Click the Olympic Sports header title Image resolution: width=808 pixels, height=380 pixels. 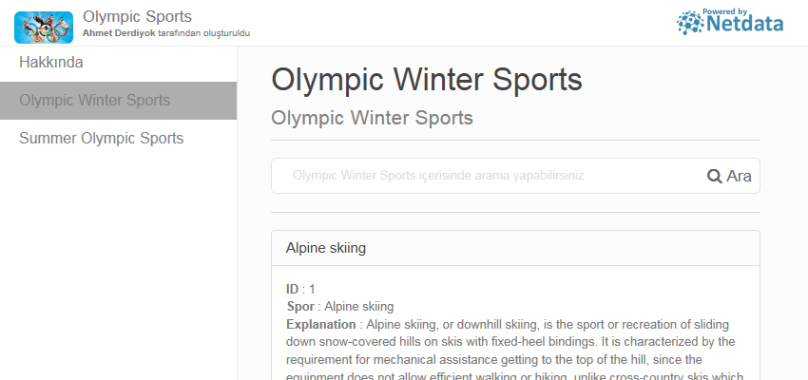coord(137,16)
